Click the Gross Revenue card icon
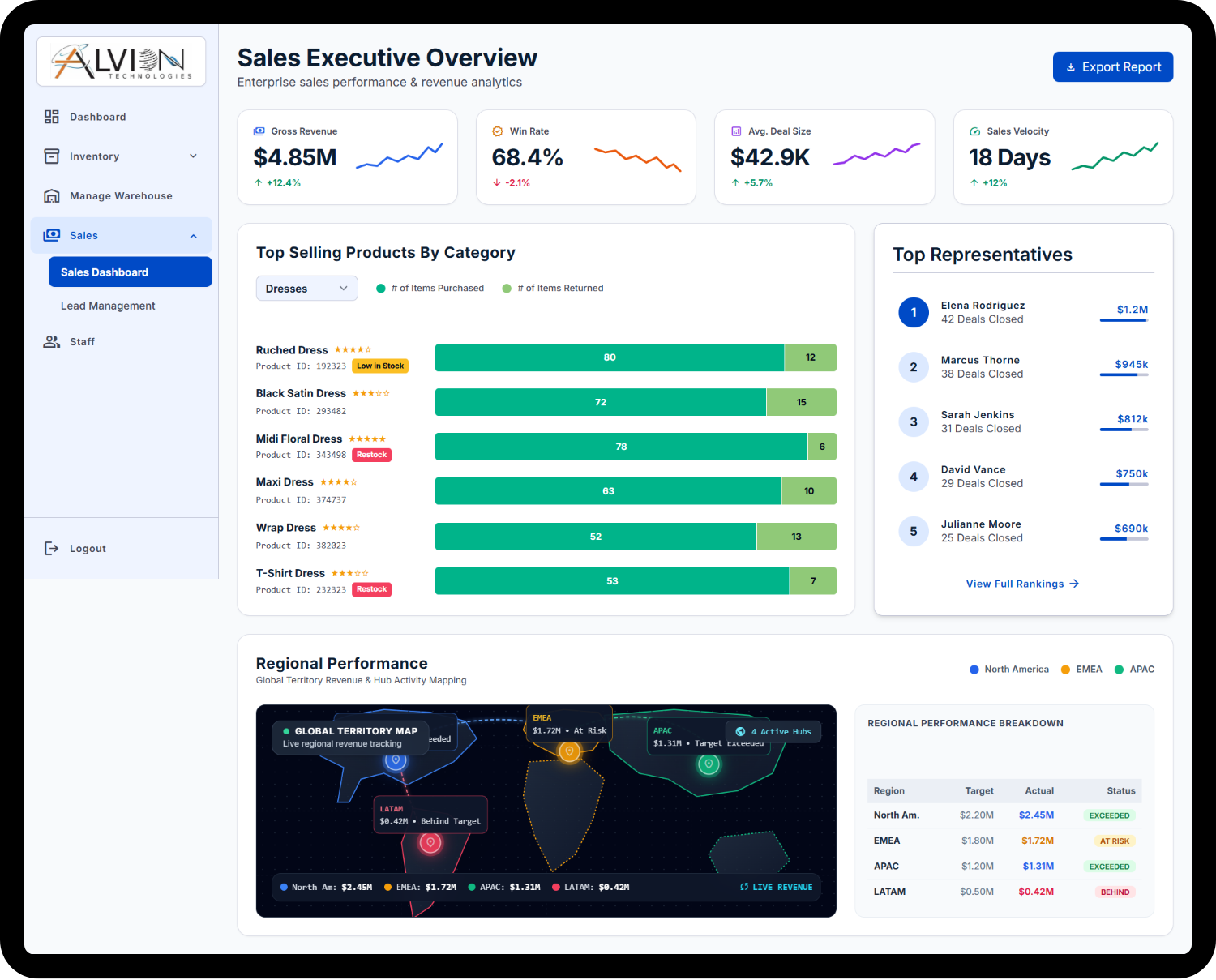 (x=259, y=131)
